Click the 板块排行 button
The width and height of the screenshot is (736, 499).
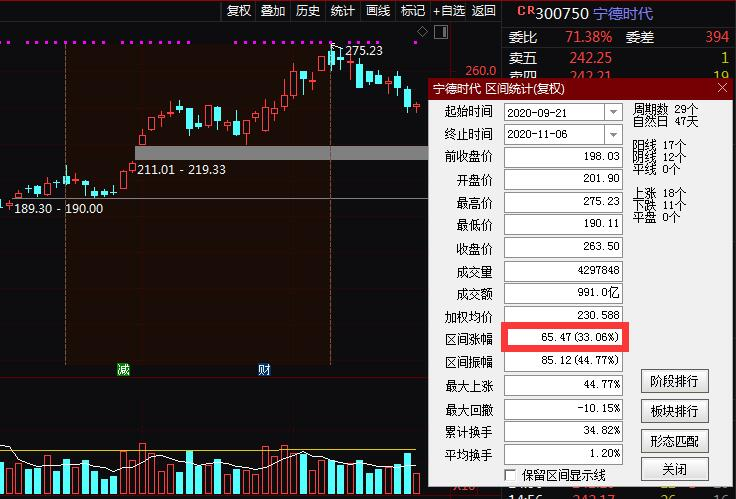click(675, 411)
